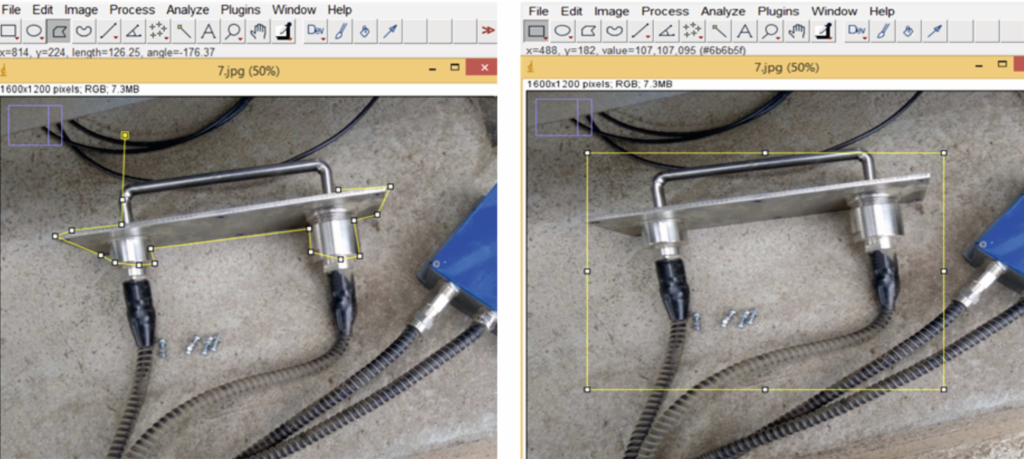Viewport: 1024px width, 459px height.
Task: Expand more tools arrow in left toolbar
Action: (x=488, y=32)
